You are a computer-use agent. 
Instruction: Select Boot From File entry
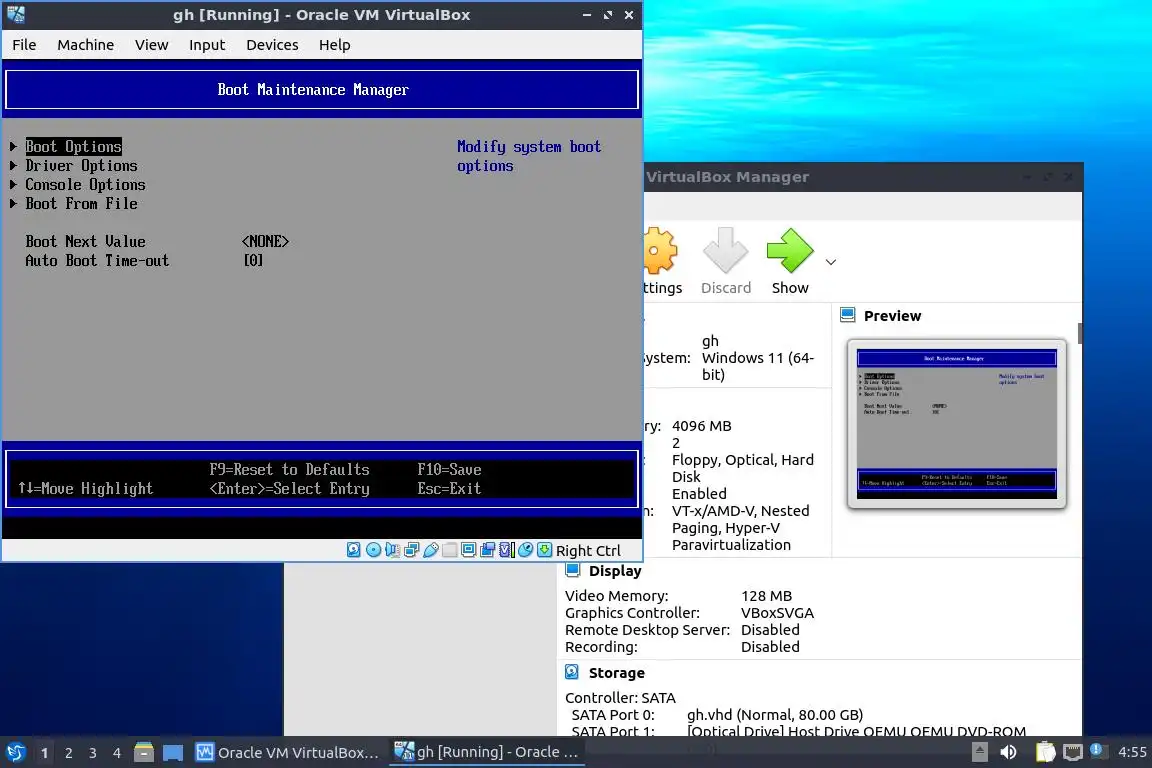pos(81,204)
